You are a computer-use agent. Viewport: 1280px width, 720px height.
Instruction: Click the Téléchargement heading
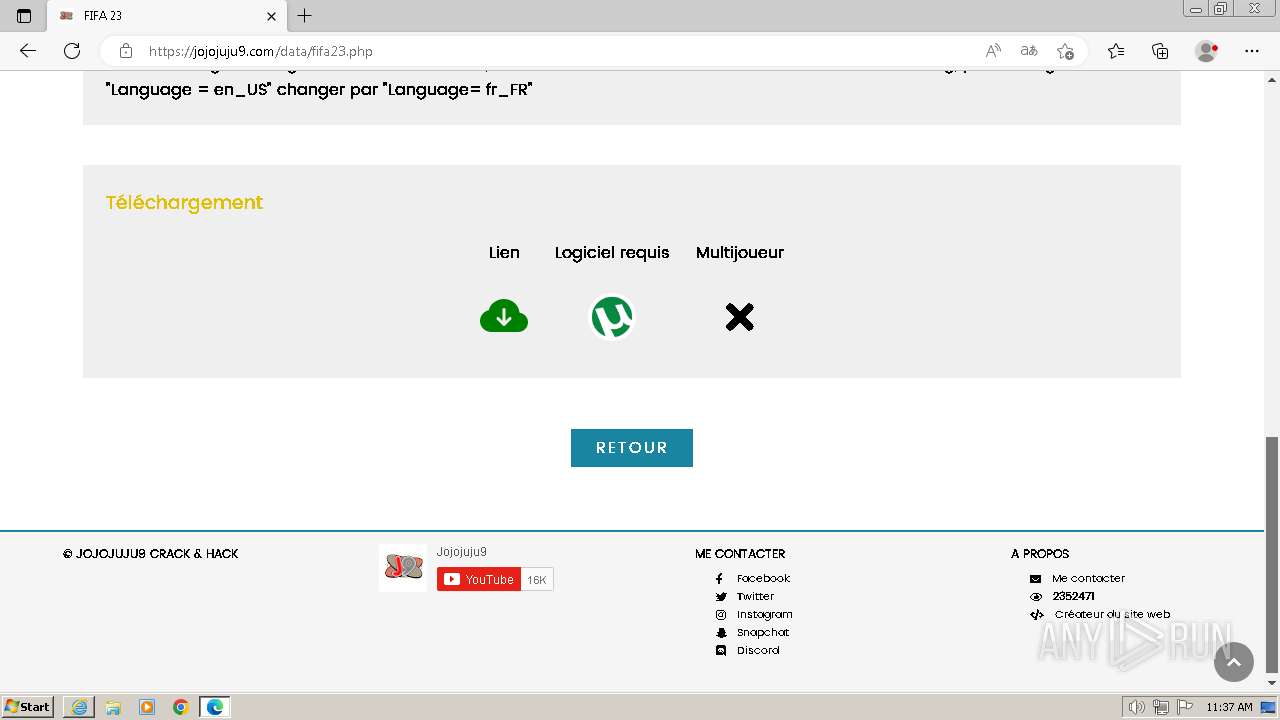(184, 202)
